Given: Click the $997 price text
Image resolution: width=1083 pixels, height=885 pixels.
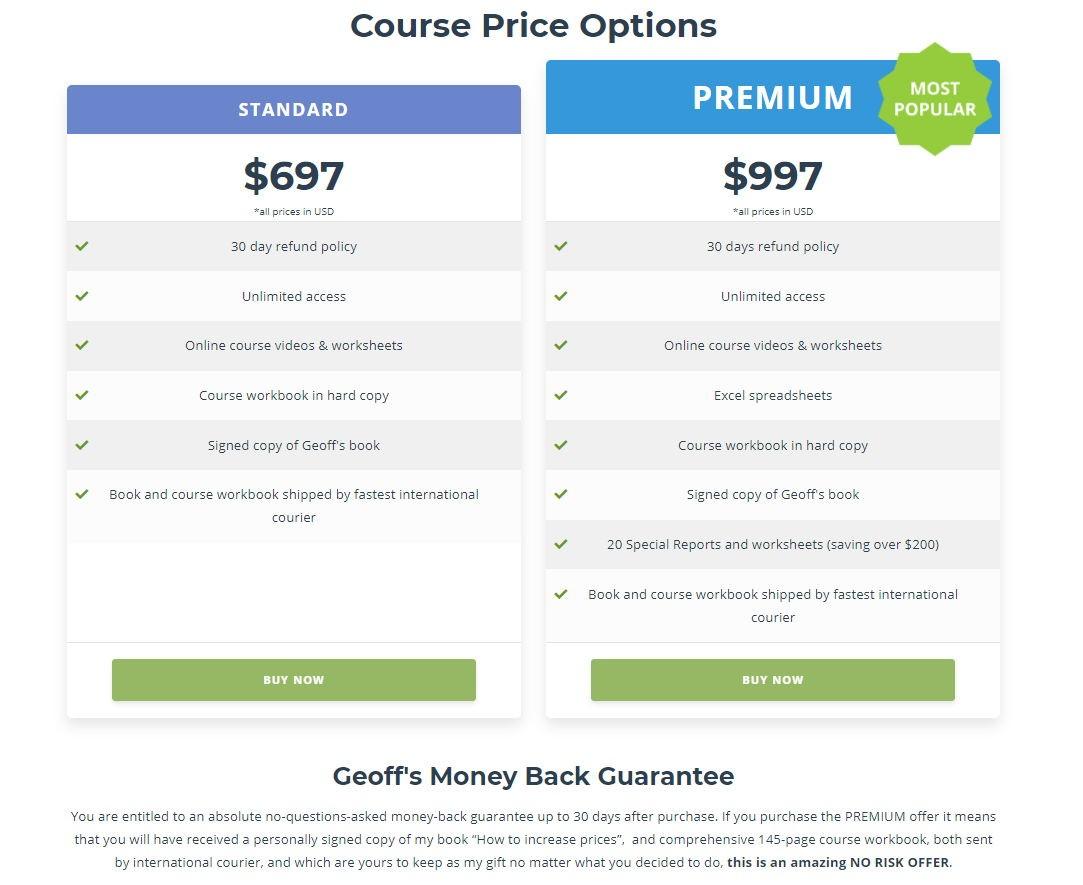Looking at the screenshot, I should point(772,176).
